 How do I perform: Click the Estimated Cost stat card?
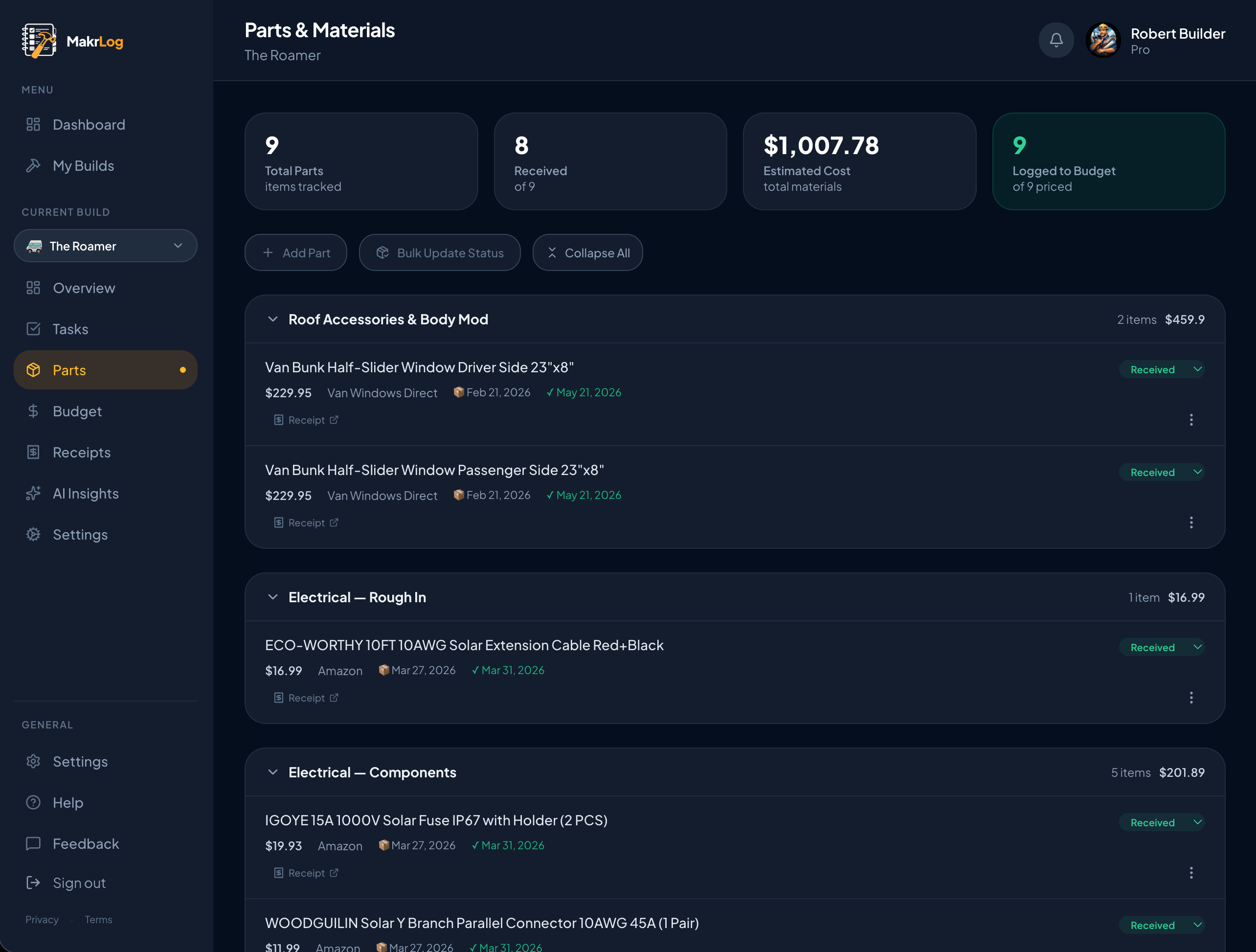point(860,161)
